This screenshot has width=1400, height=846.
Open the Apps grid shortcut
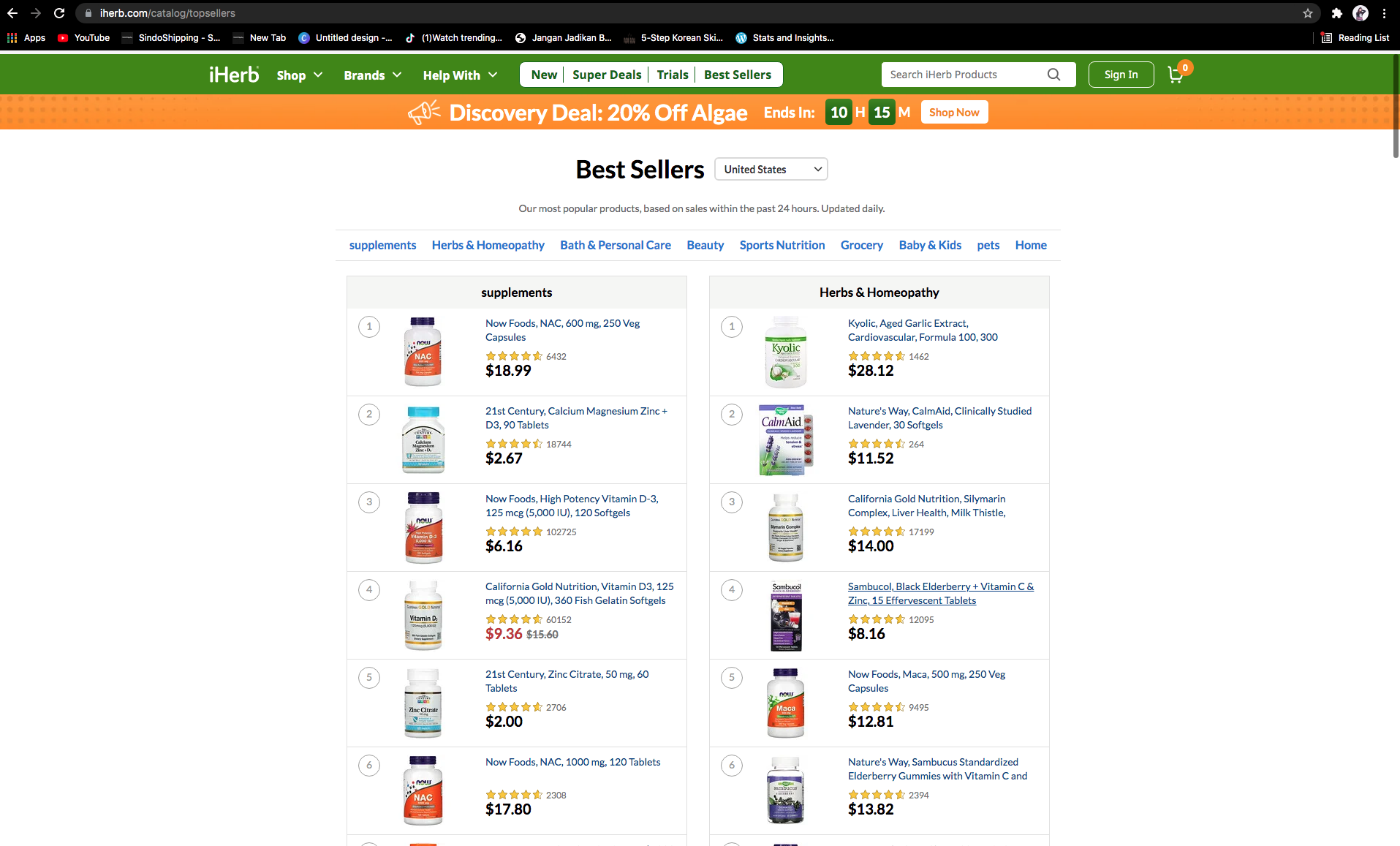pos(26,38)
